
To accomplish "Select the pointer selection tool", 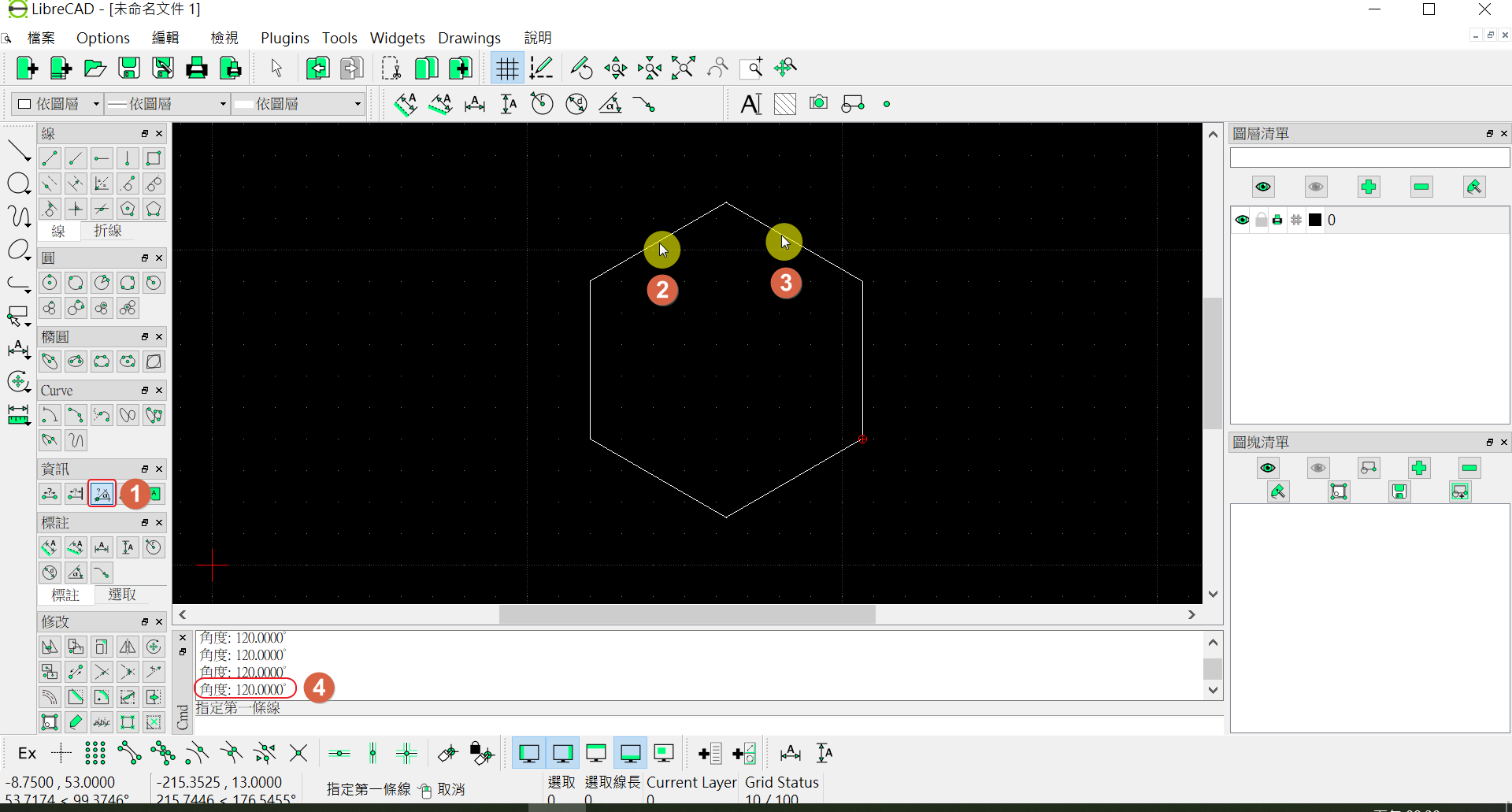I will point(276,69).
